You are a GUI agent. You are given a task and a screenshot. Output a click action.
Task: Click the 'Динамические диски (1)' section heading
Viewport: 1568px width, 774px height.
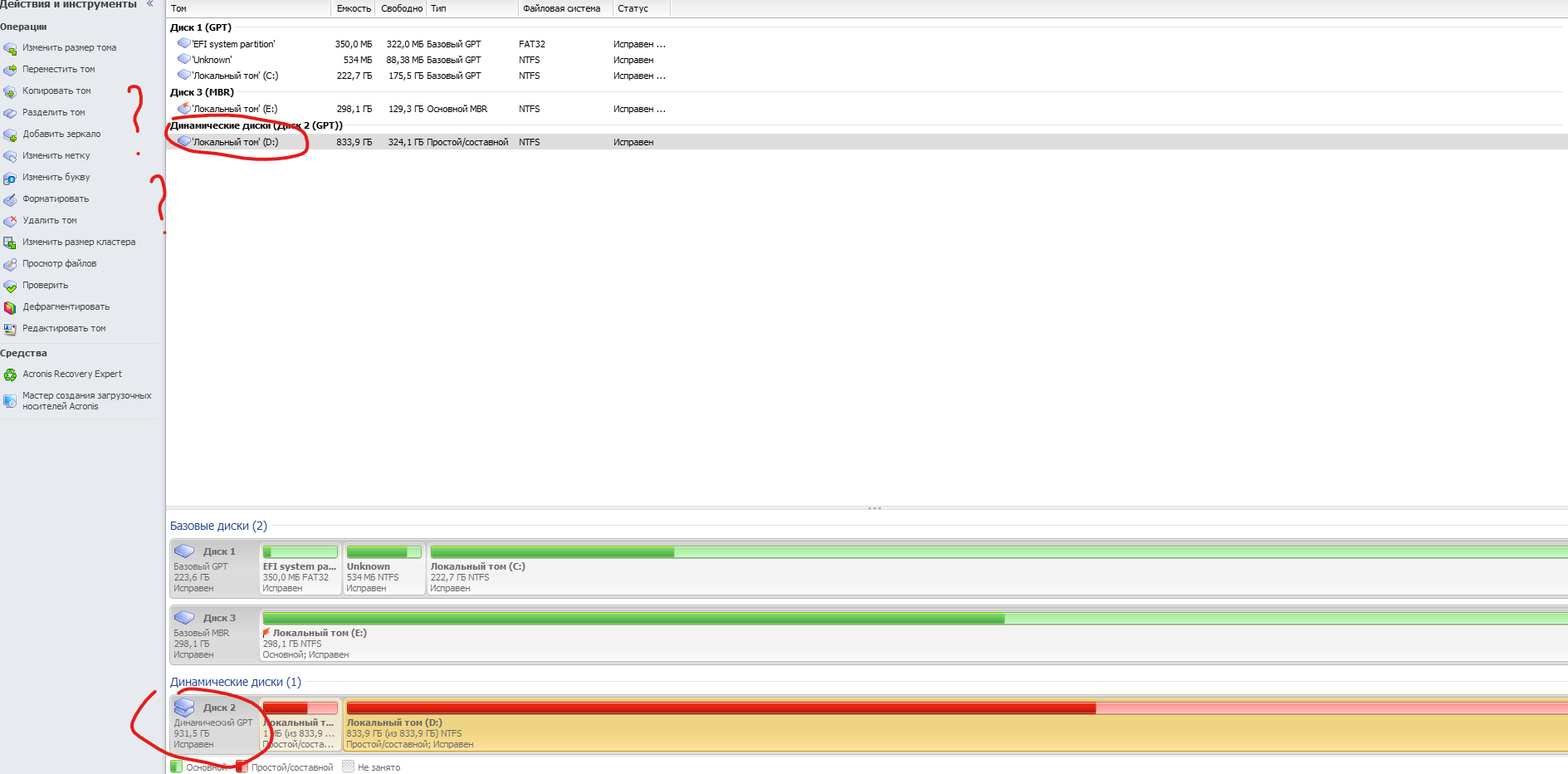[x=236, y=682]
